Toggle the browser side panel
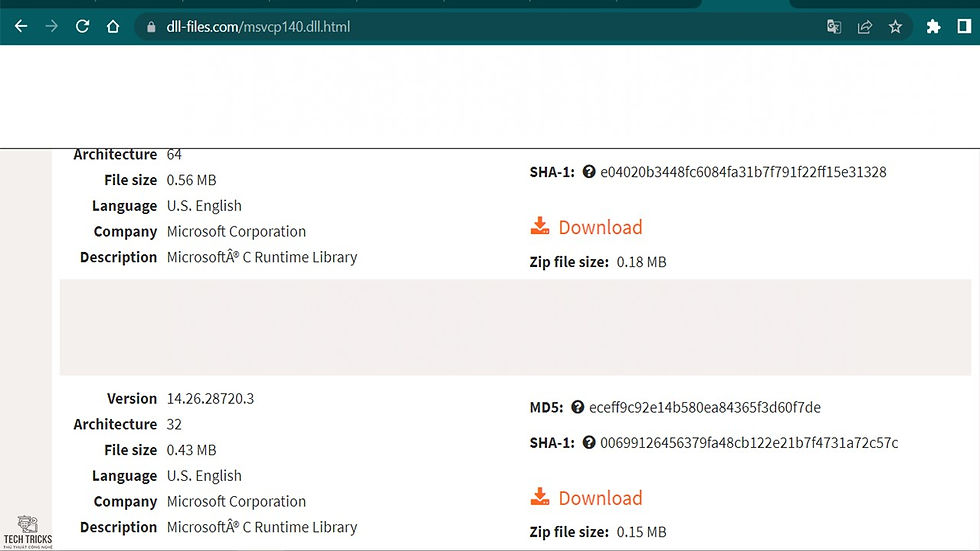 (964, 26)
